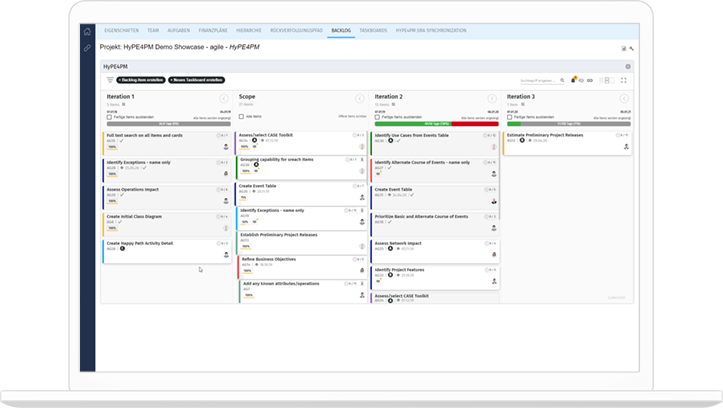Click the settings gear in the HyPE4PM header
Image resolution: width=723 pixels, height=408 pixels.
pos(628,67)
